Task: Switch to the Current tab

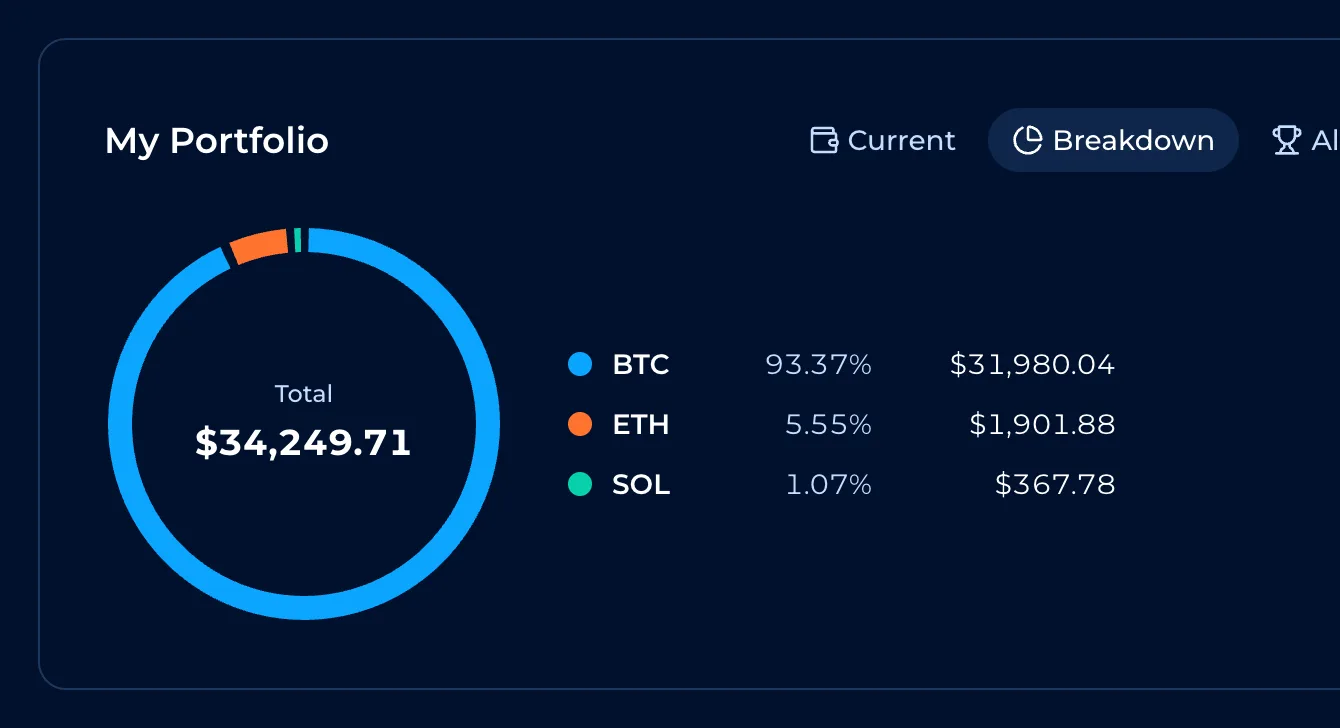Action: tap(883, 140)
